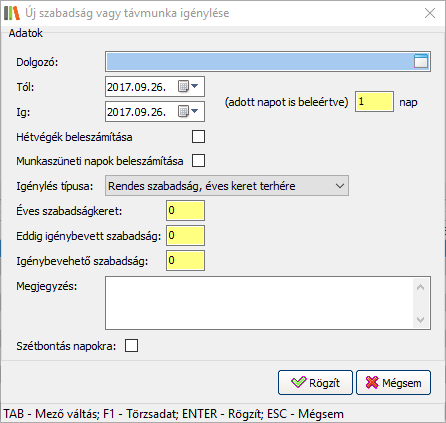
Task: Open the Tól date dropdown arrow
Action: (x=195, y=86)
